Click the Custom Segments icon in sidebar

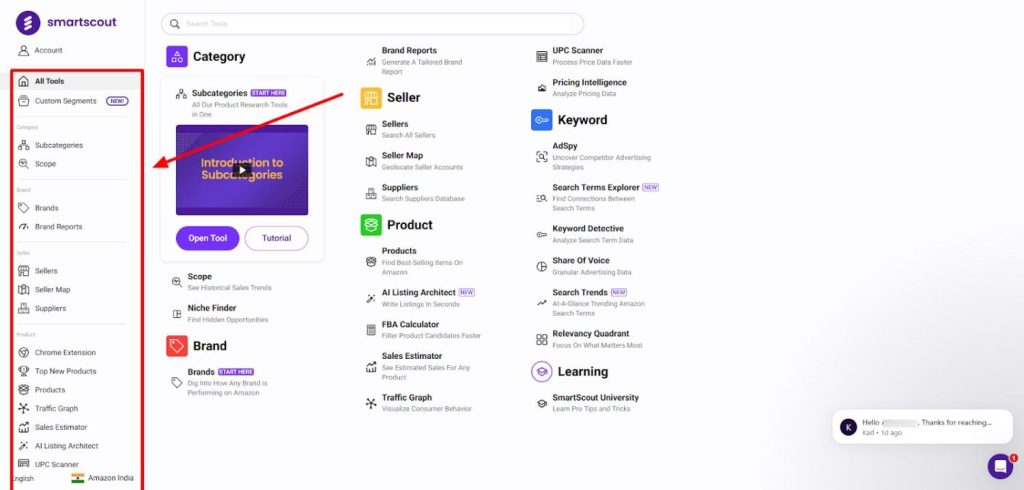(24, 101)
